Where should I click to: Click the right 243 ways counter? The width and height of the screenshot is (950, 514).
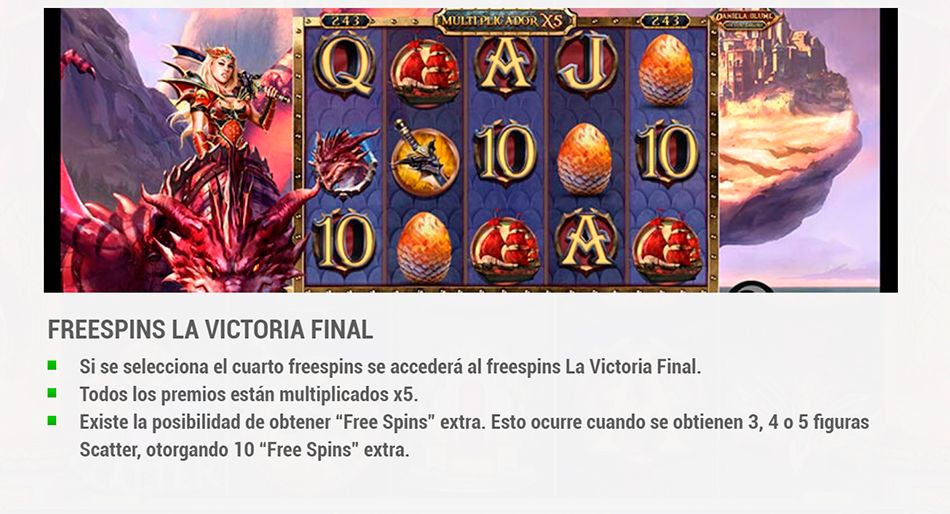(x=665, y=22)
